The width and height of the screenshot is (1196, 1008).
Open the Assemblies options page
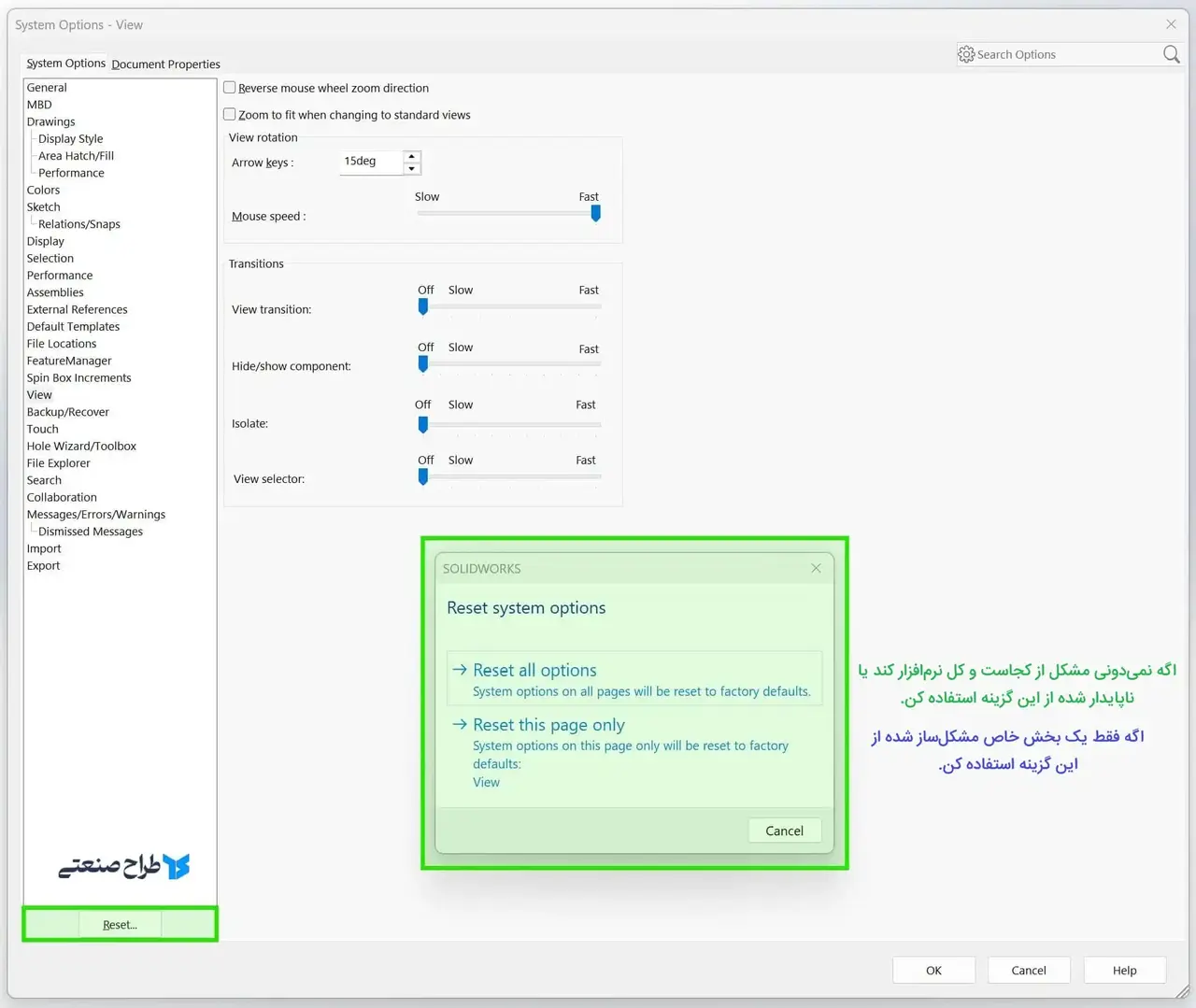(x=54, y=291)
